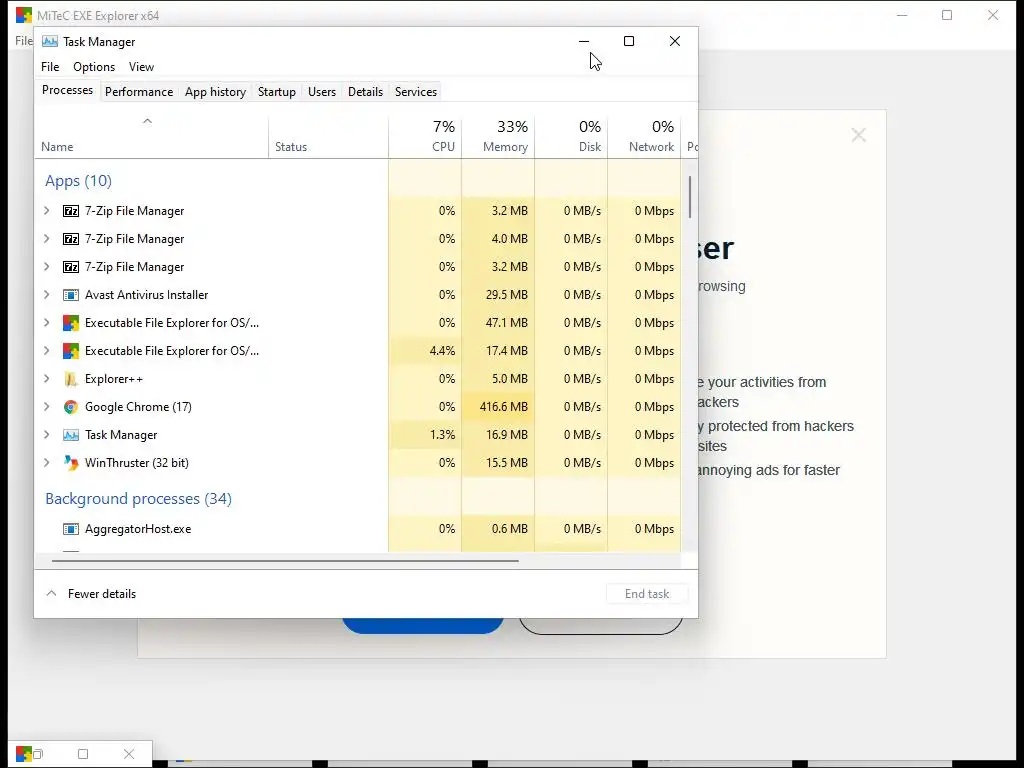Switch to the Startup tab

pyautogui.click(x=277, y=92)
